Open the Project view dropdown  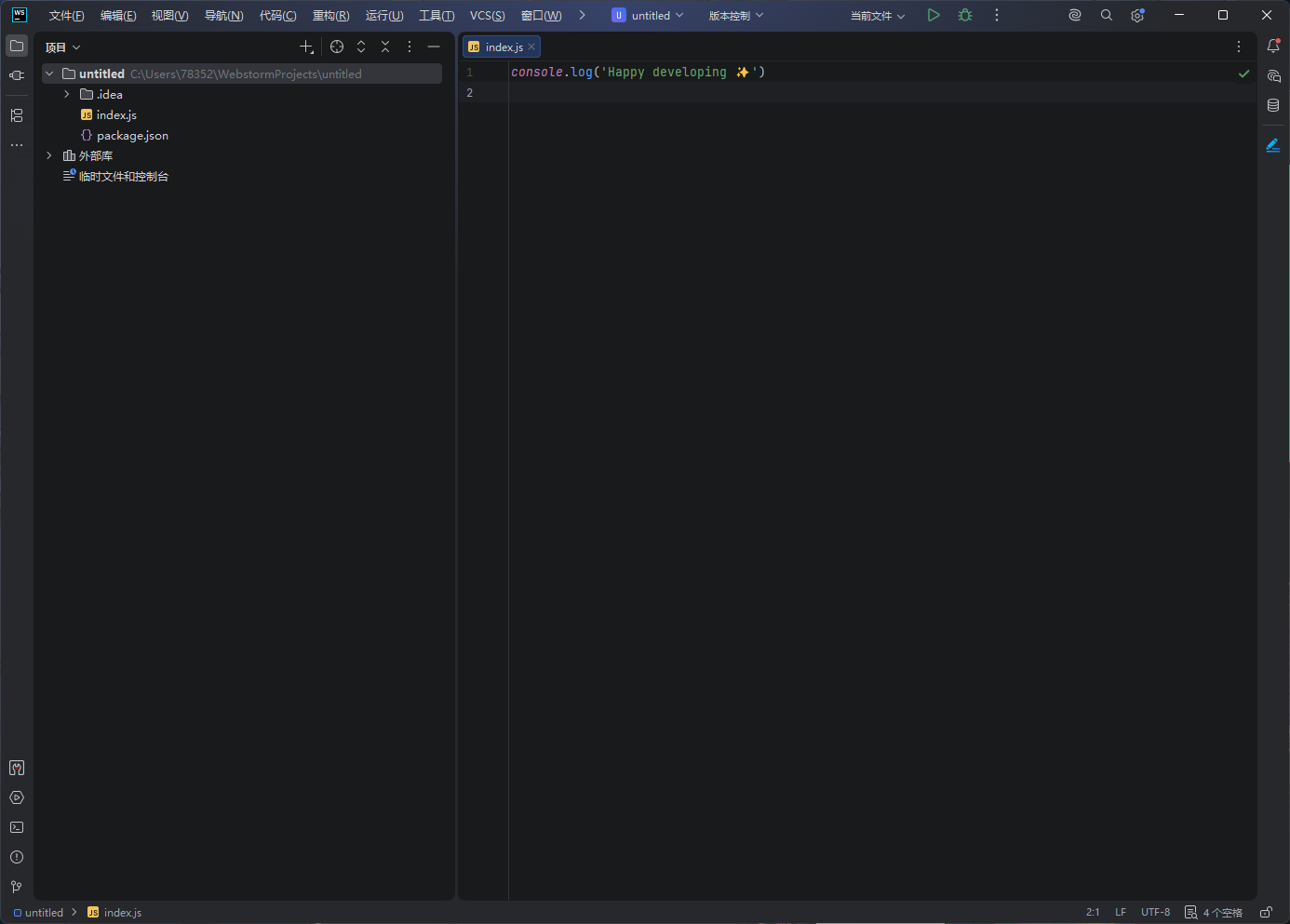coord(62,47)
